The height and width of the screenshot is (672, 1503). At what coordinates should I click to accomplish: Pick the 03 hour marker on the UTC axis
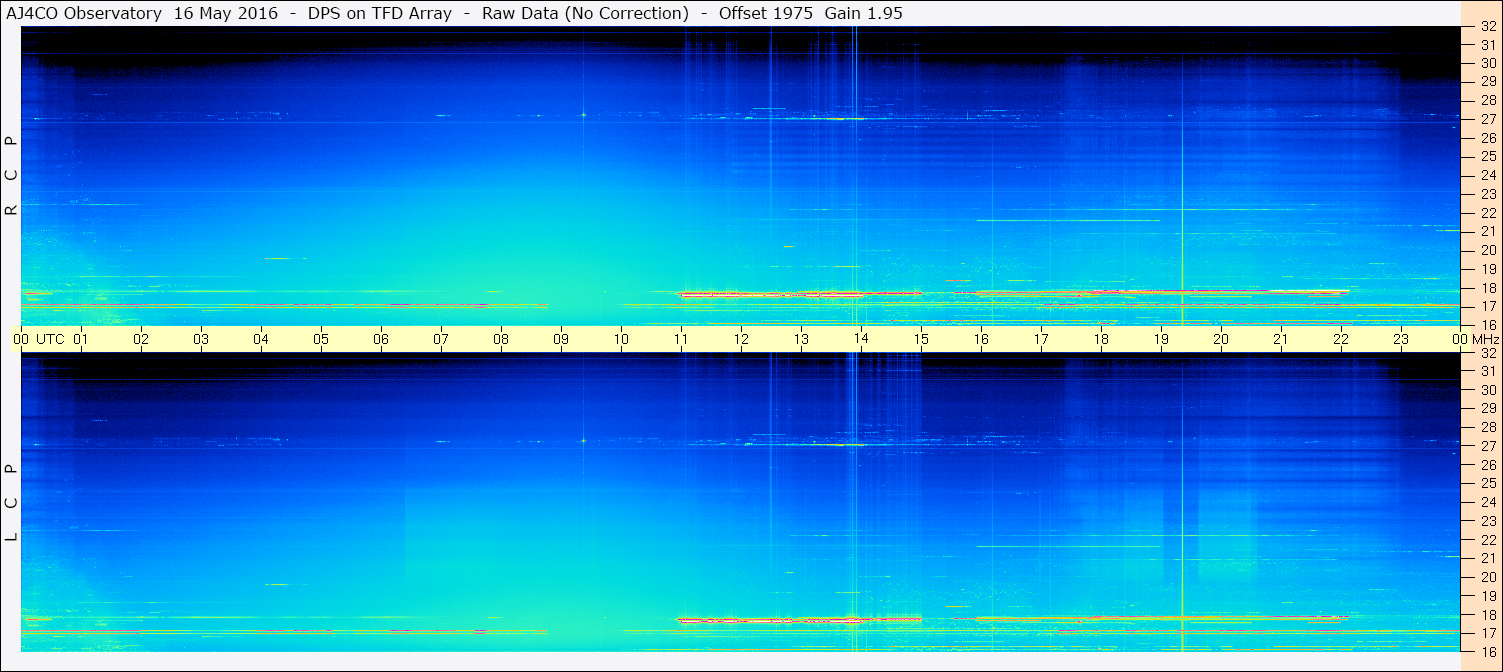pyautogui.click(x=201, y=339)
